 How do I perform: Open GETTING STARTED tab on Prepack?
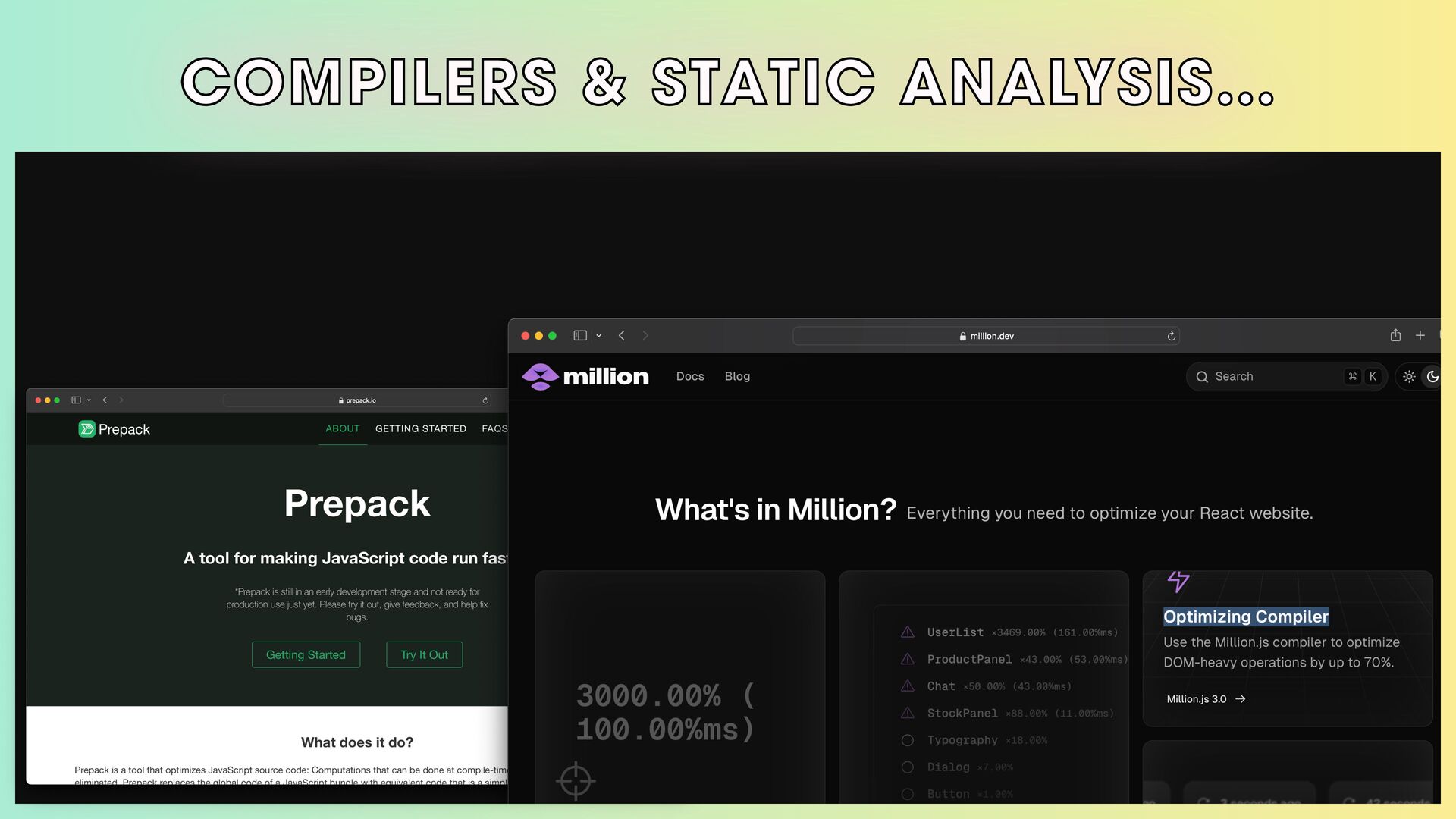(421, 428)
